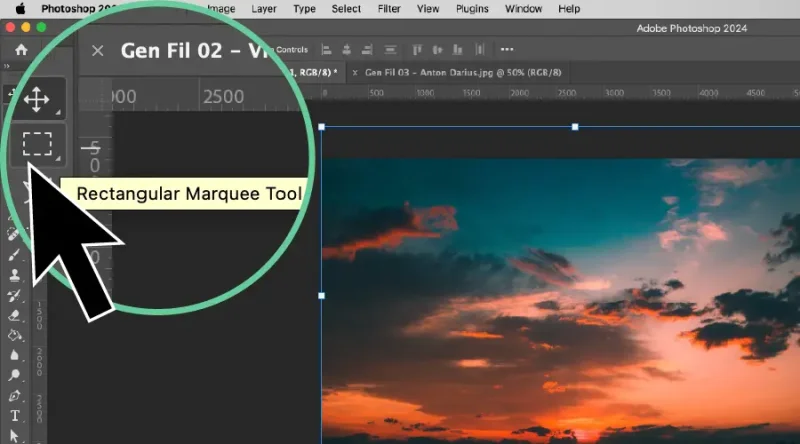Select the Paint Bucket tool
800x444 pixels.
point(14,335)
